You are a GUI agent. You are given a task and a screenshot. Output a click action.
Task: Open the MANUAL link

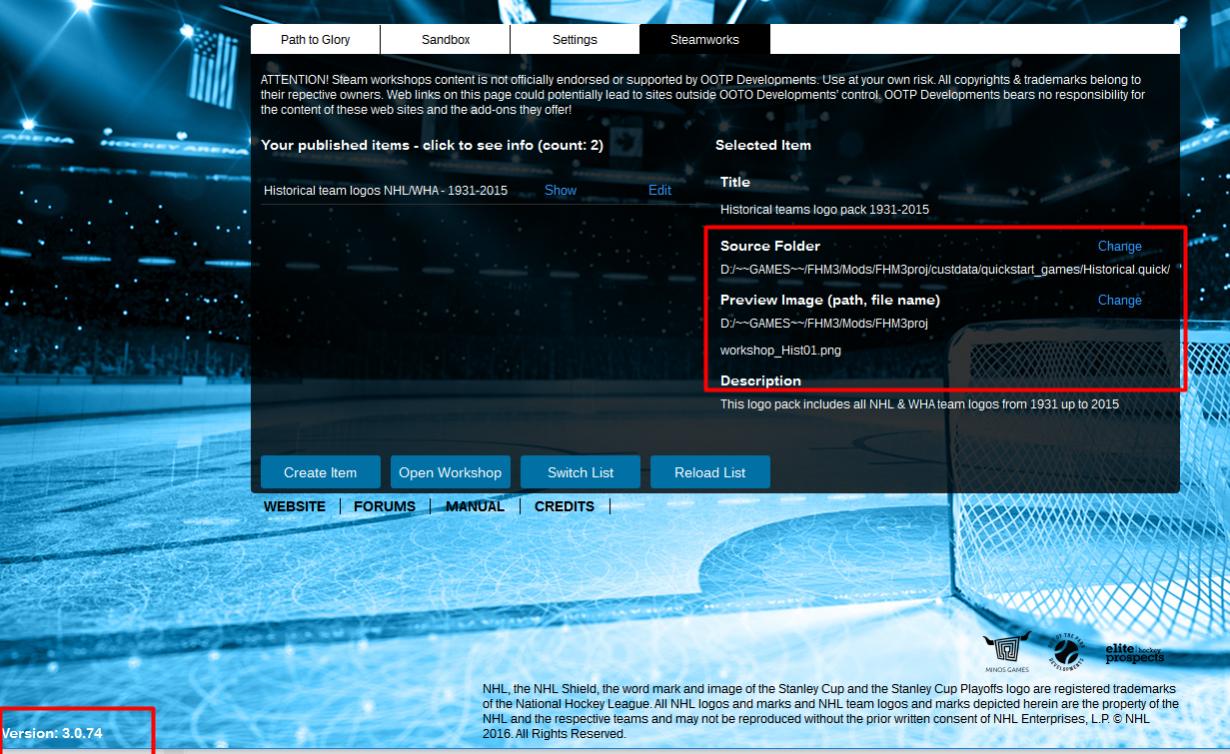pos(475,507)
